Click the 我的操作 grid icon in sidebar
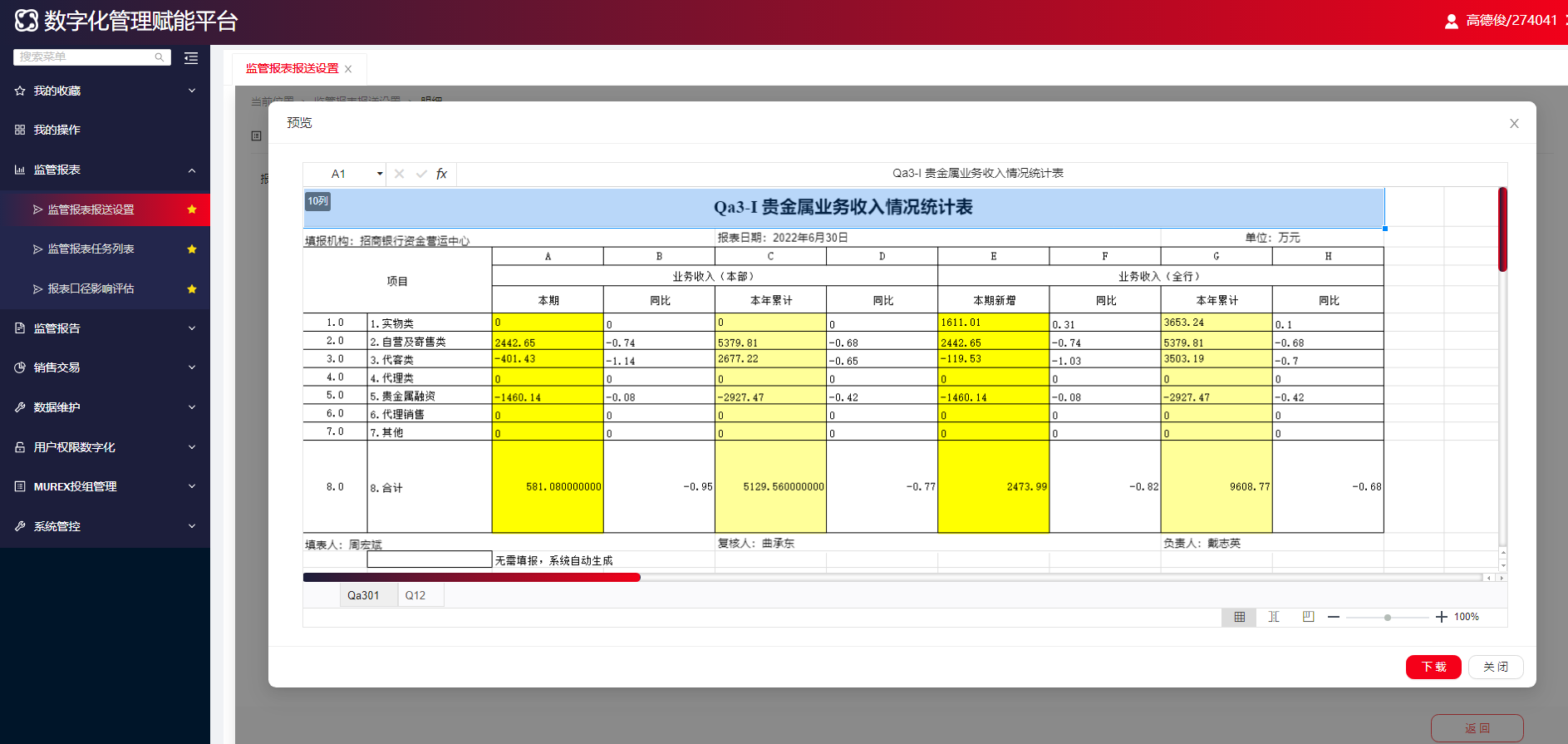This screenshot has width=1568, height=744. 20,130
